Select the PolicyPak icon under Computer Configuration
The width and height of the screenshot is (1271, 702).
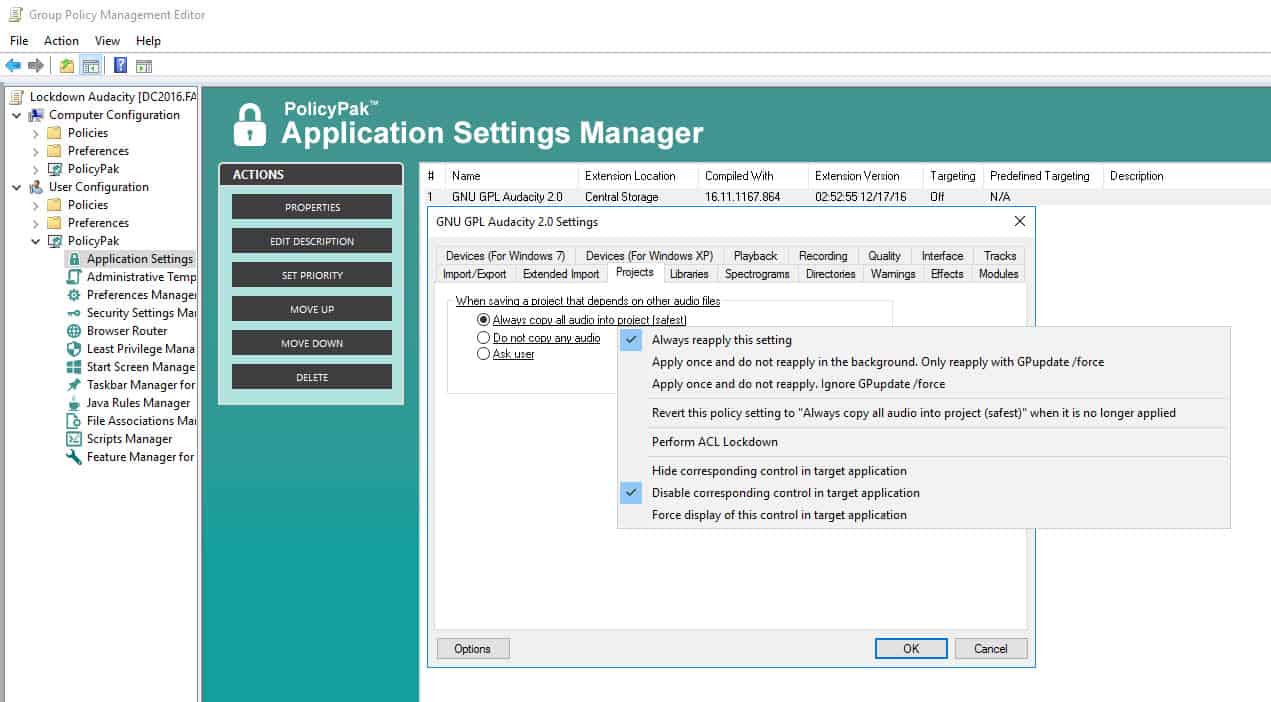tap(54, 169)
